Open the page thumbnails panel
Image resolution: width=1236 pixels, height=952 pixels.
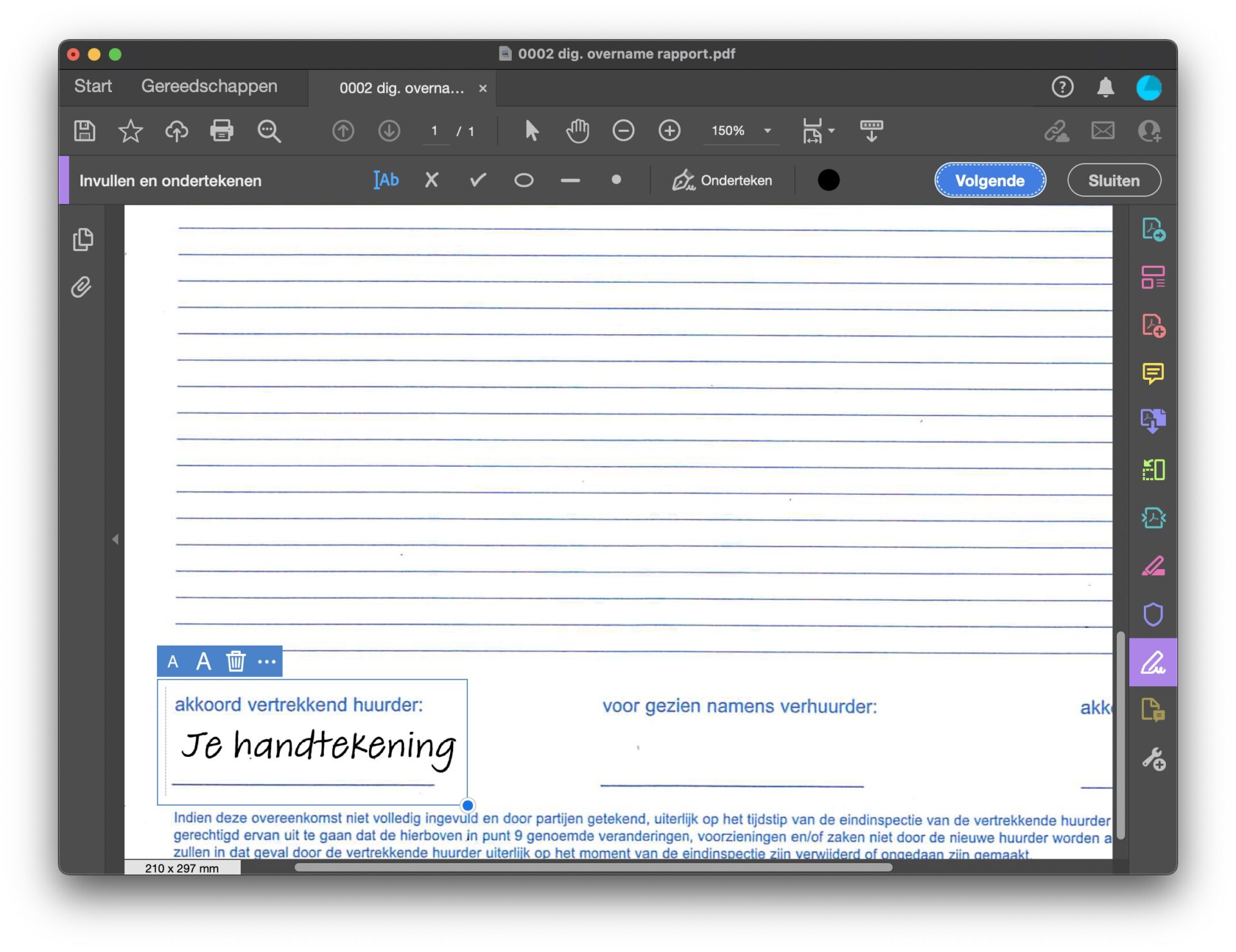tap(82, 239)
